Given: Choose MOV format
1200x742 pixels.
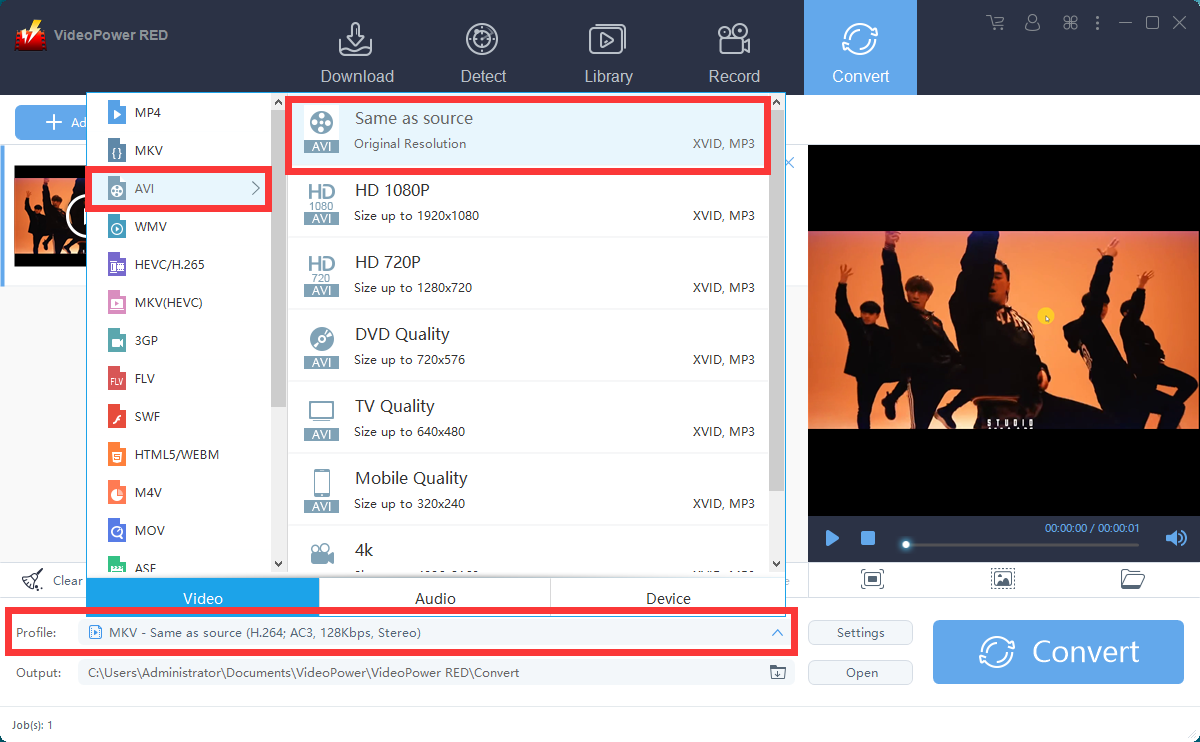Looking at the screenshot, I should pos(179,531).
